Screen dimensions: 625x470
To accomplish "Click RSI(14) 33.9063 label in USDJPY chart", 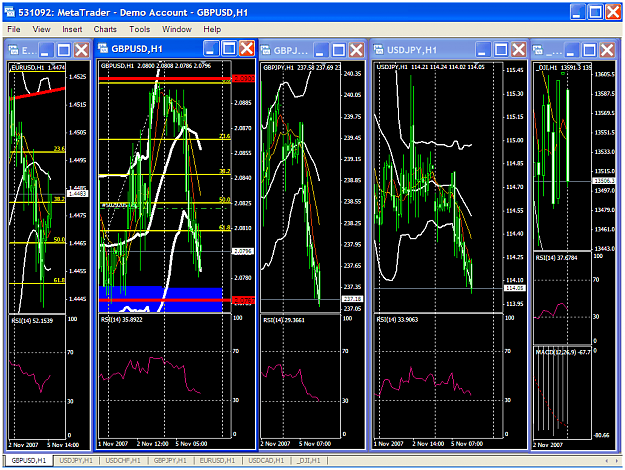I will tap(397, 319).
